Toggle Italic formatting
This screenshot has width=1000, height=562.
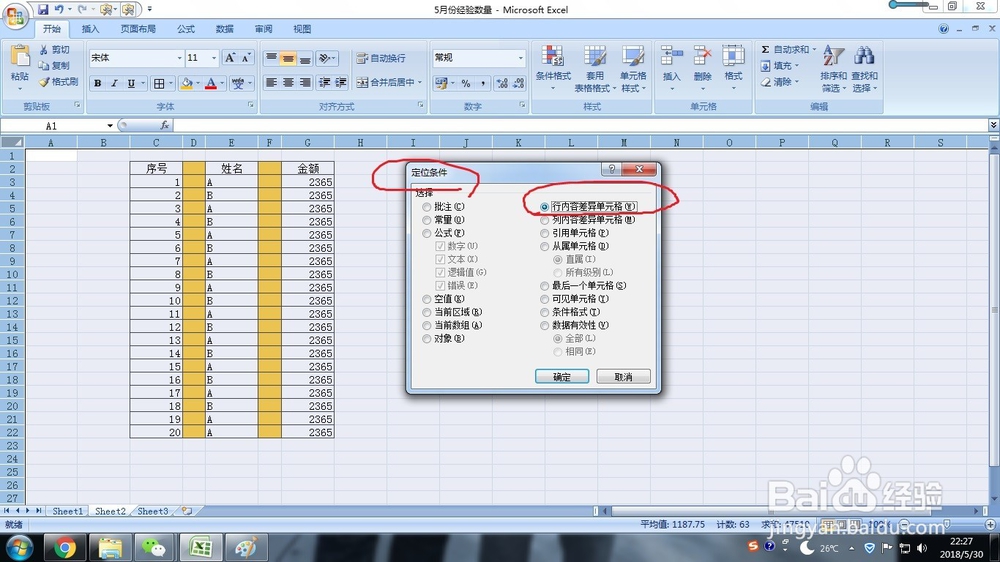pos(114,83)
